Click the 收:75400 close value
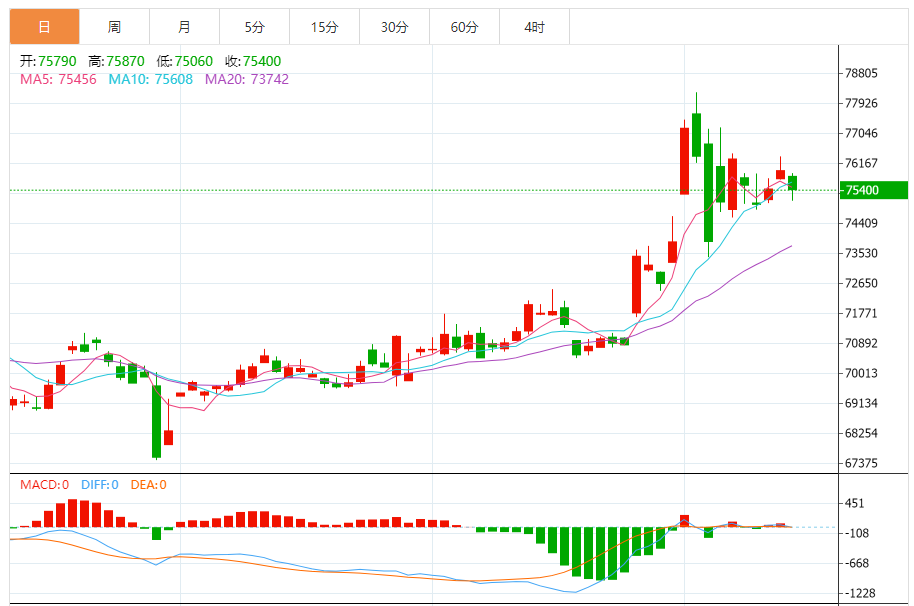The width and height of the screenshot is (914, 606). [253, 61]
